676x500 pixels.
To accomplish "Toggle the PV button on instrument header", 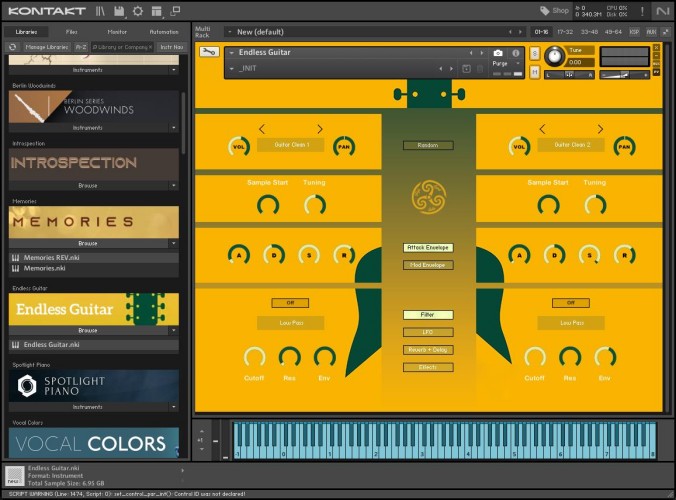I will pyautogui.click(x=656, y=72).
